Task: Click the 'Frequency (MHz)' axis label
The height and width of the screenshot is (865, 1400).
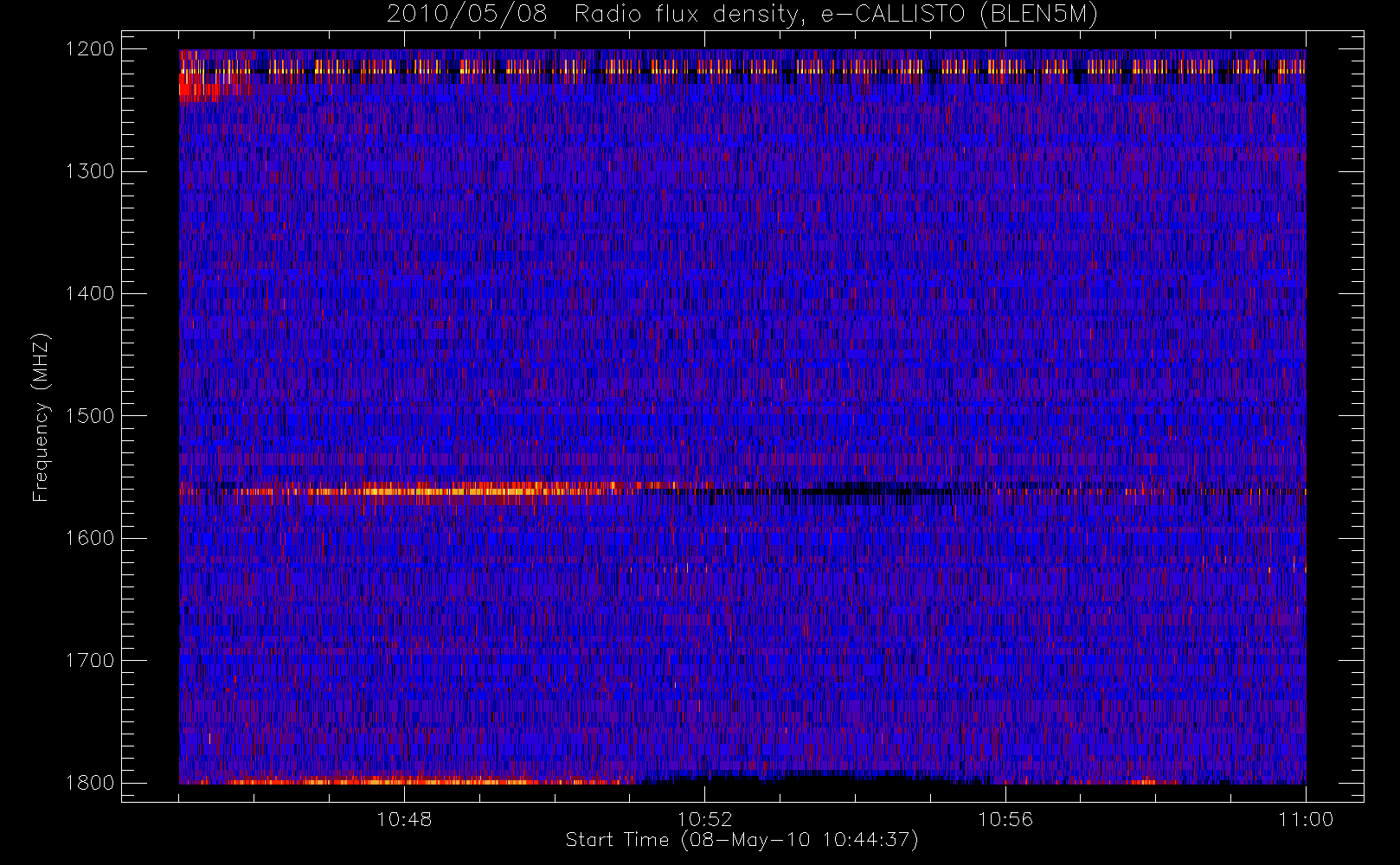Action: pos(40,417)
